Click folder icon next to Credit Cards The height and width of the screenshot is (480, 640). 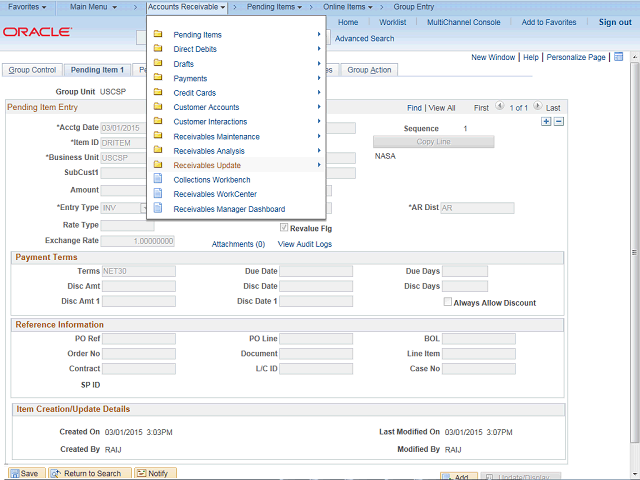point(158,93)
